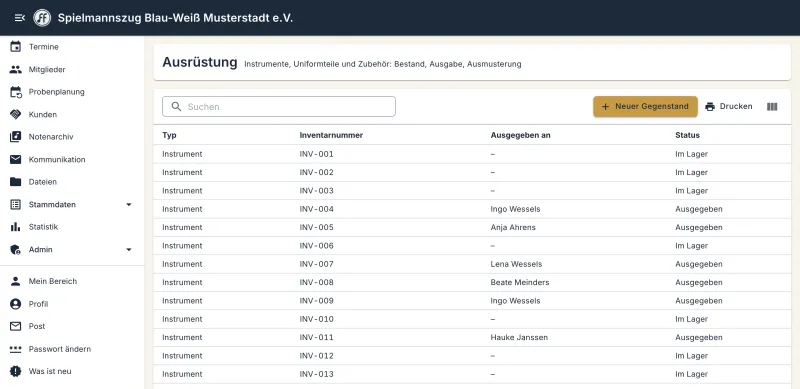
Task: Sort by the Status column header
Action: coord(687,135)
